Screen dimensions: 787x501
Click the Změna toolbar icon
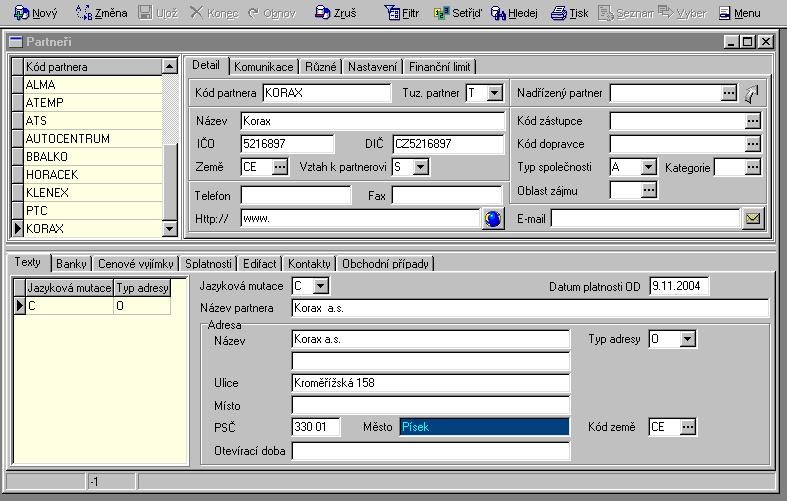coord(84,13)
